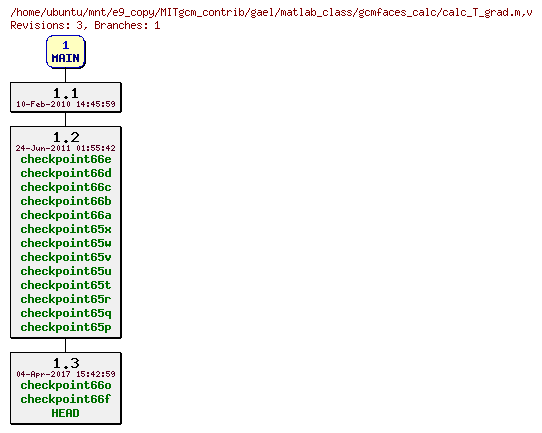Open revision 1.2 node

pyautogui.click(x=66, y=232)
